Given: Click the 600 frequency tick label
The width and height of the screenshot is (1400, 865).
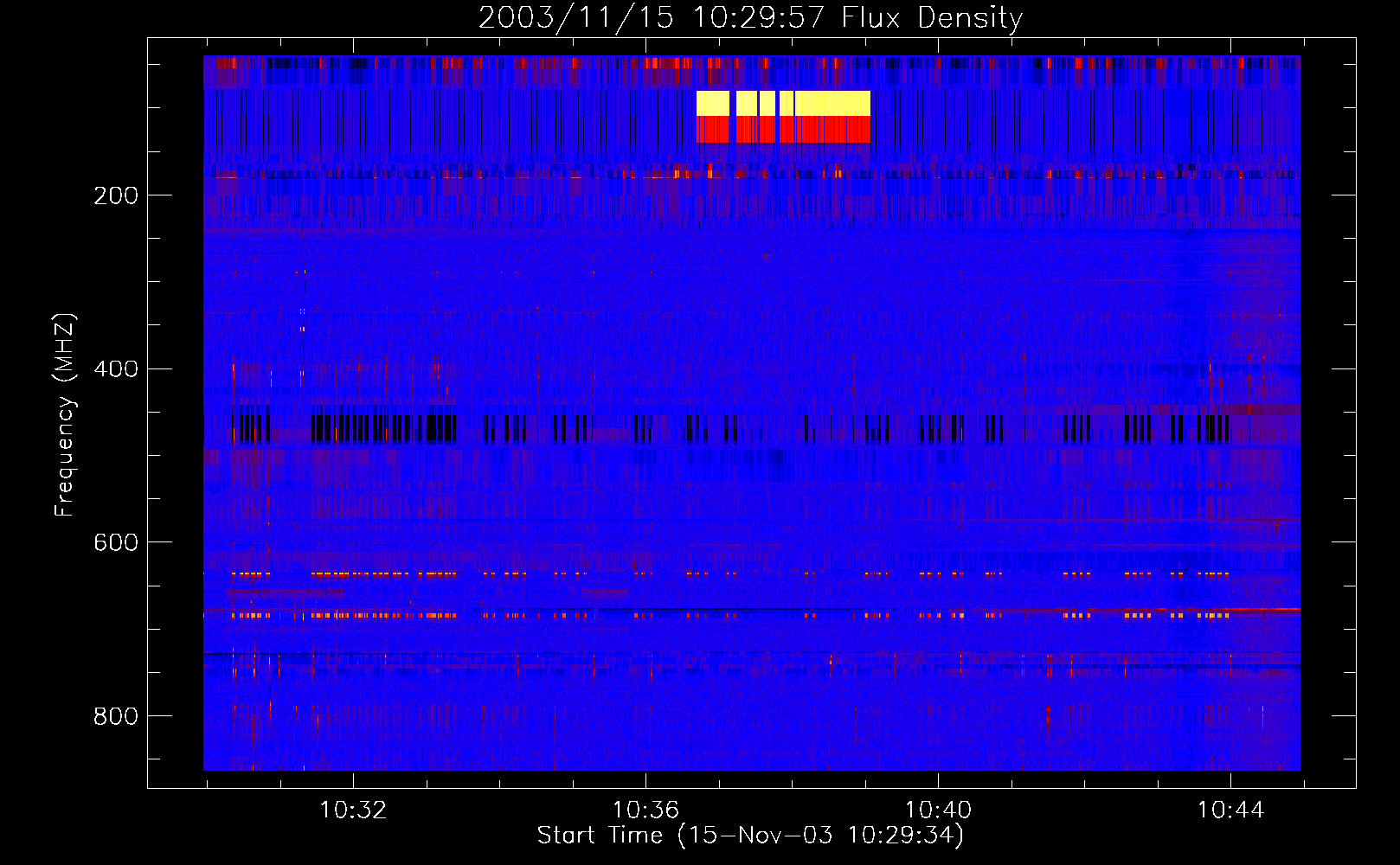Looking at the screenshot, I should point(116,542).
